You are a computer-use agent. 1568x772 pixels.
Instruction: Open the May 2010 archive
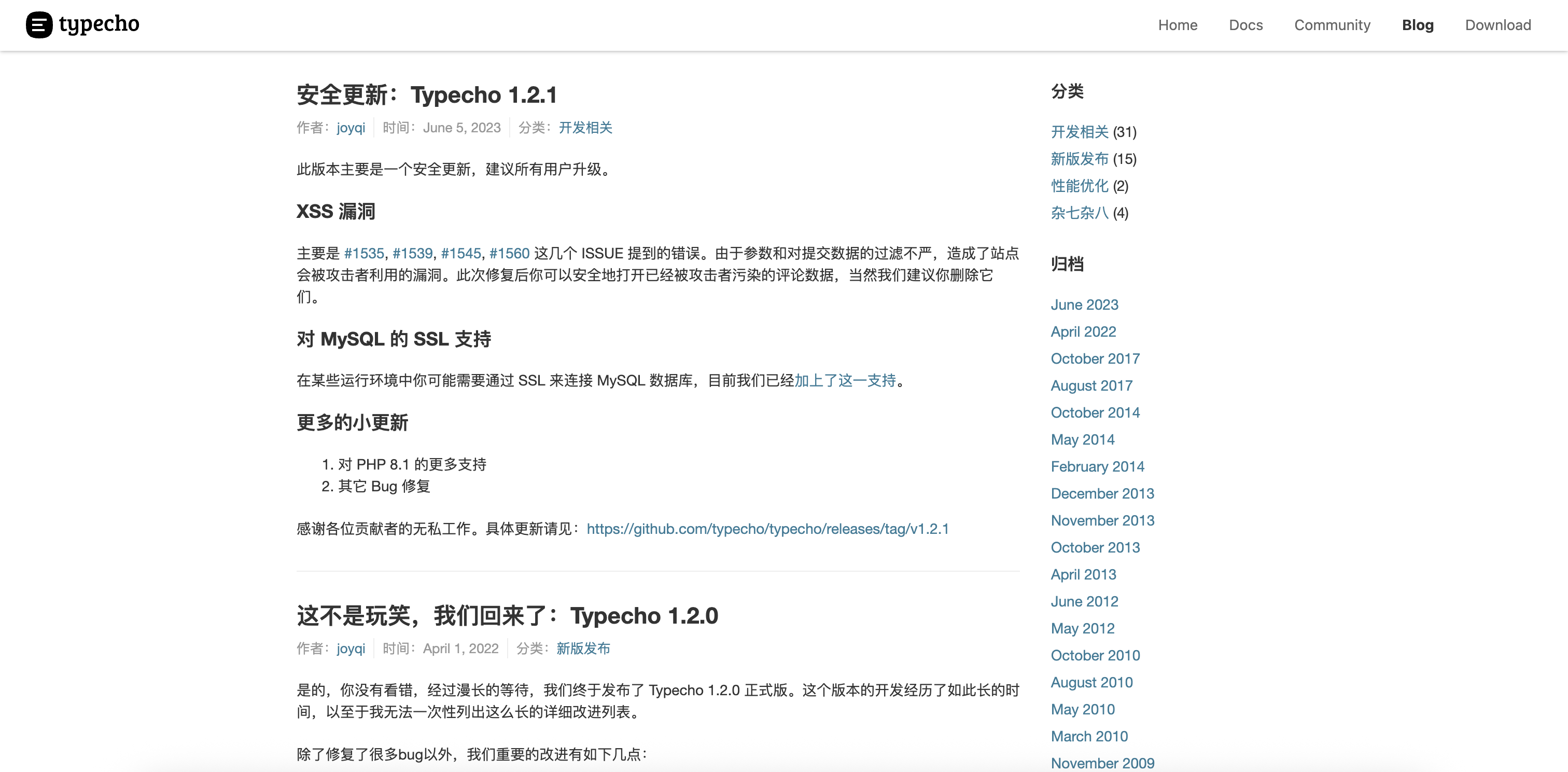click(x=1082, y=709)
